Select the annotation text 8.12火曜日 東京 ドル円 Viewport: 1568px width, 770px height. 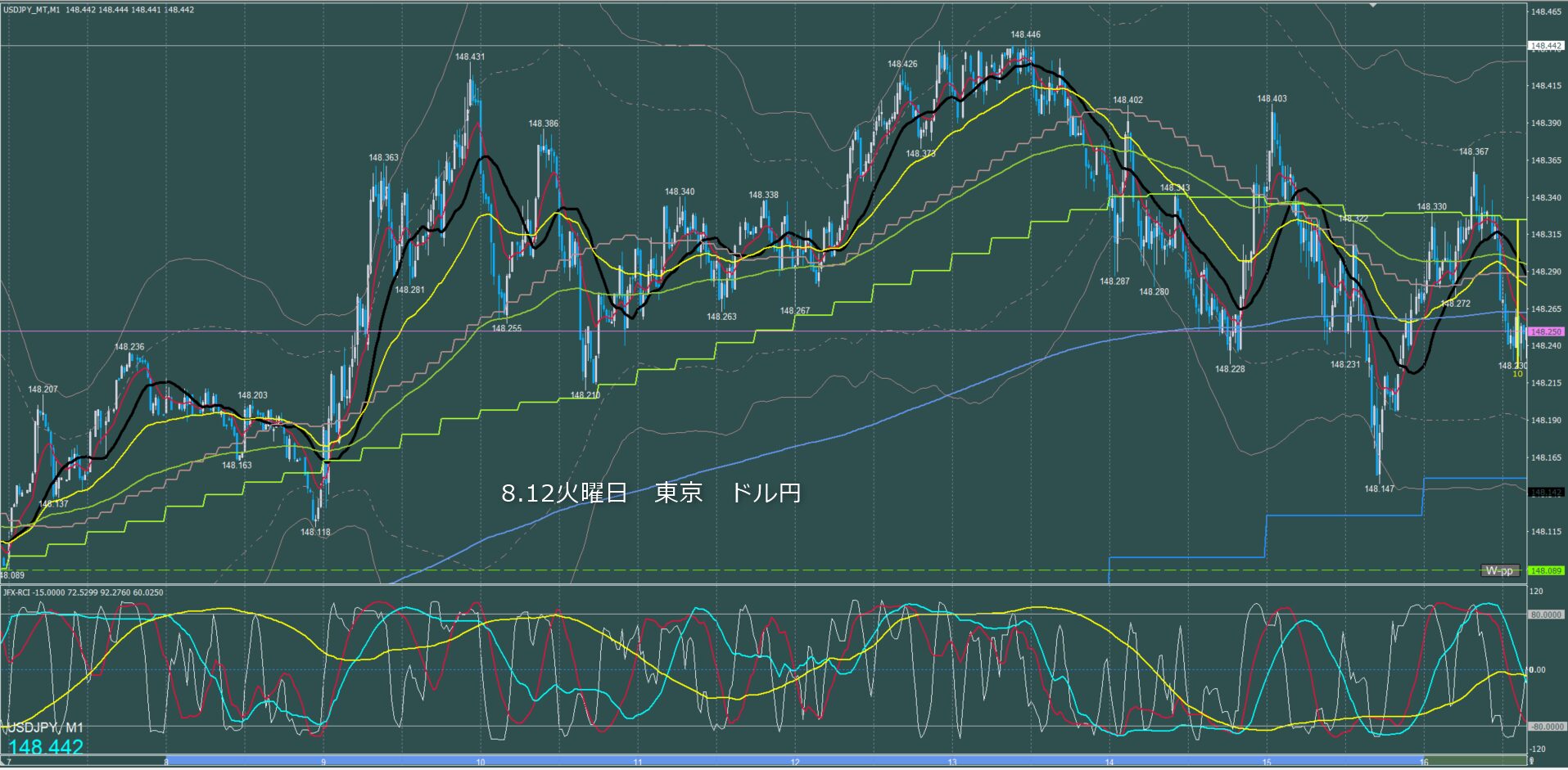(x=651, y=493)
